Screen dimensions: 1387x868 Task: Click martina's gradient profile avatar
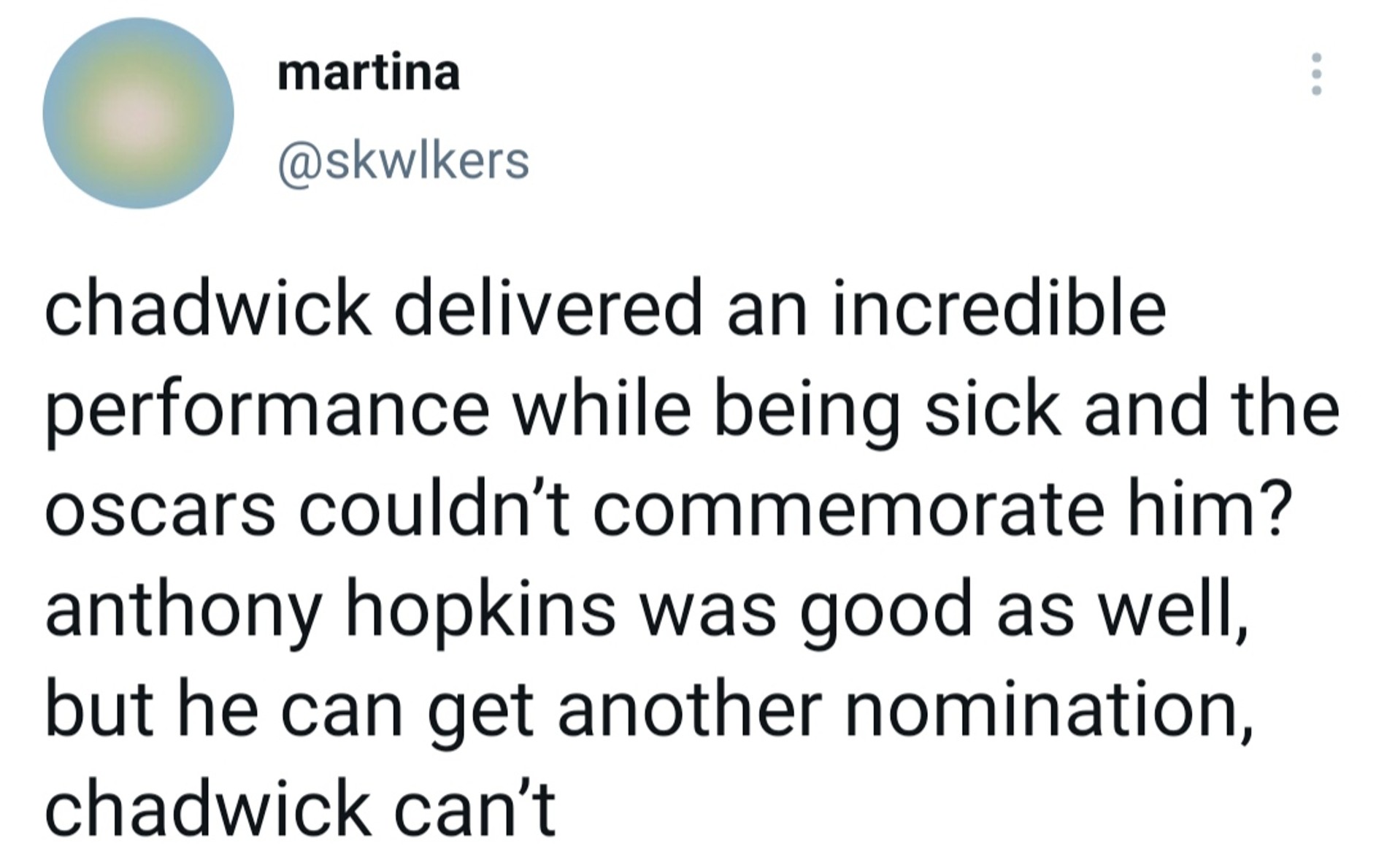[x=138, y=113]
